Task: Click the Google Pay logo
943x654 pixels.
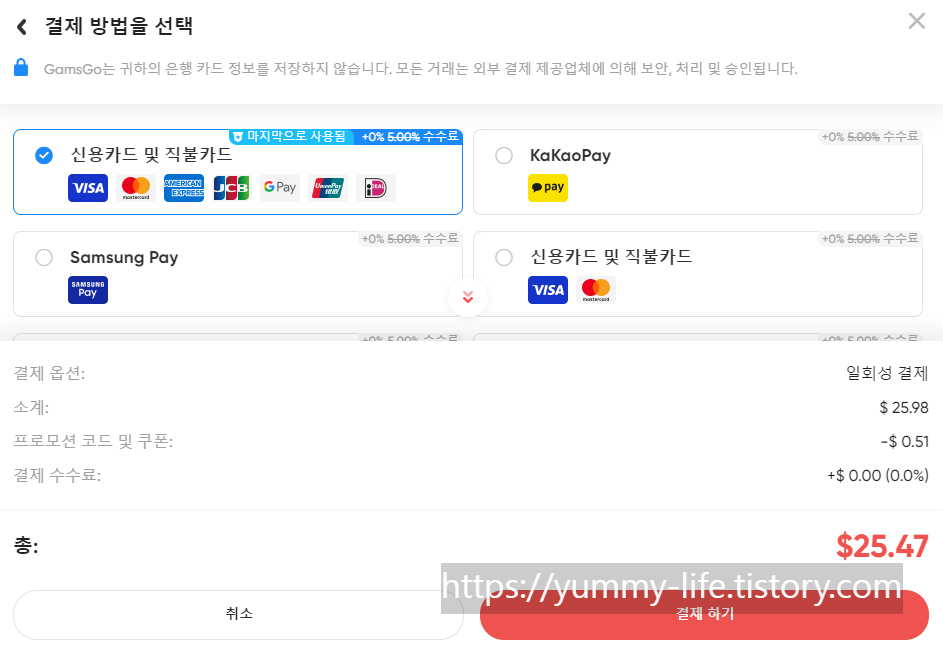Action: click(x=280, y=188)
